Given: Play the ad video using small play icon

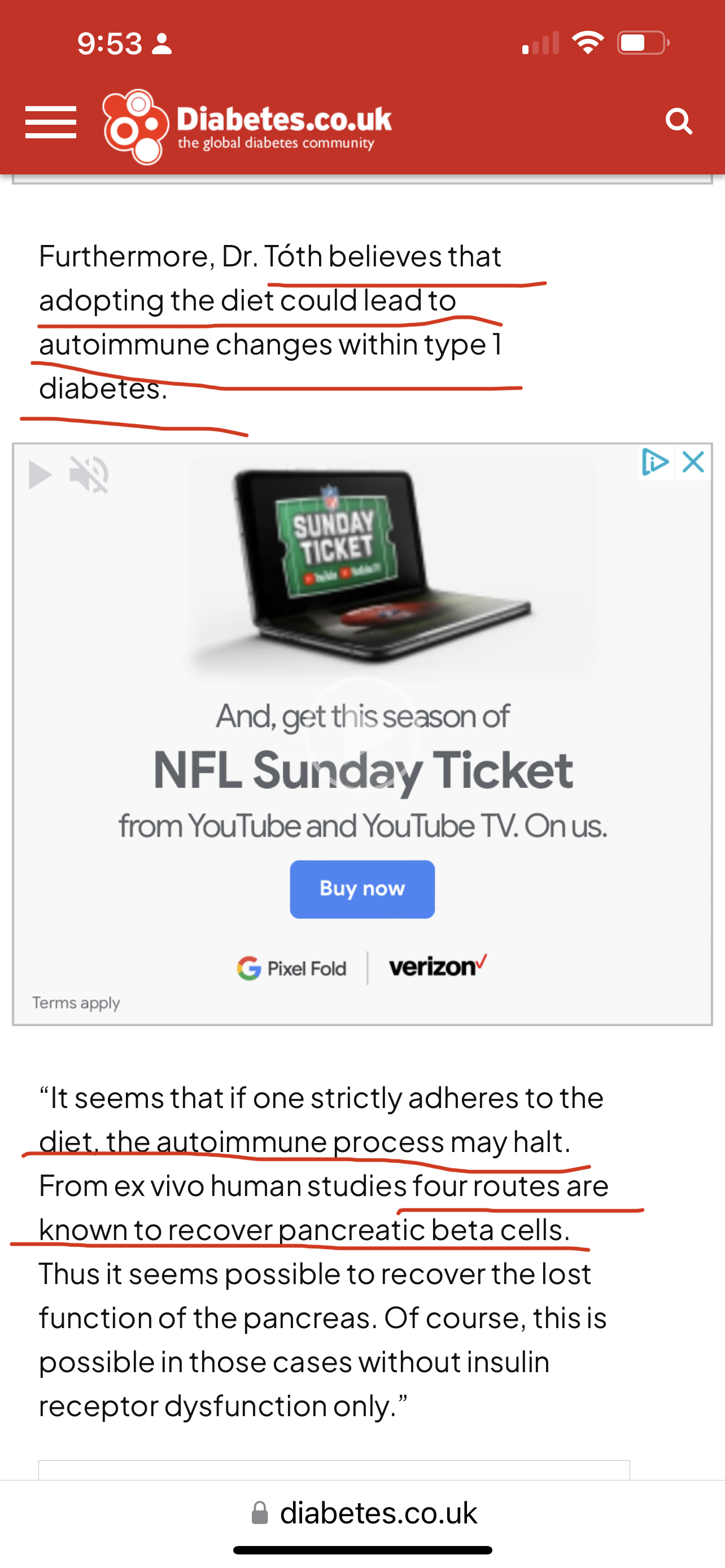Looking at the screenshot, I should 40,475.
